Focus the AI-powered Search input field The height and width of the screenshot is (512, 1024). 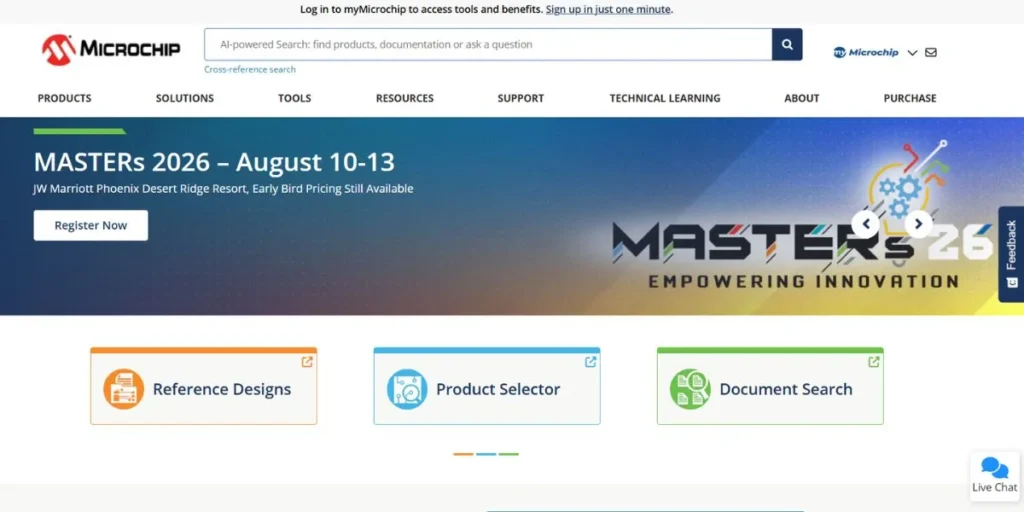pyautogui.click(x=488, y=44)
